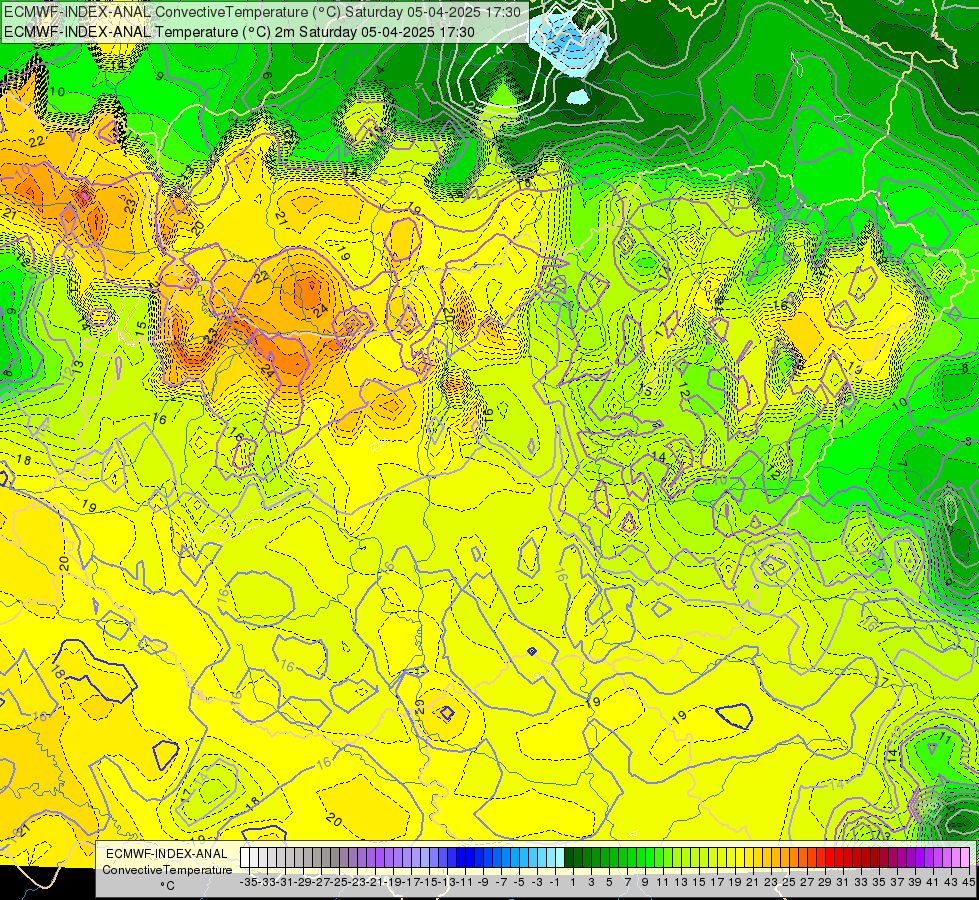Click legend scale value 23

coord(770,882)
